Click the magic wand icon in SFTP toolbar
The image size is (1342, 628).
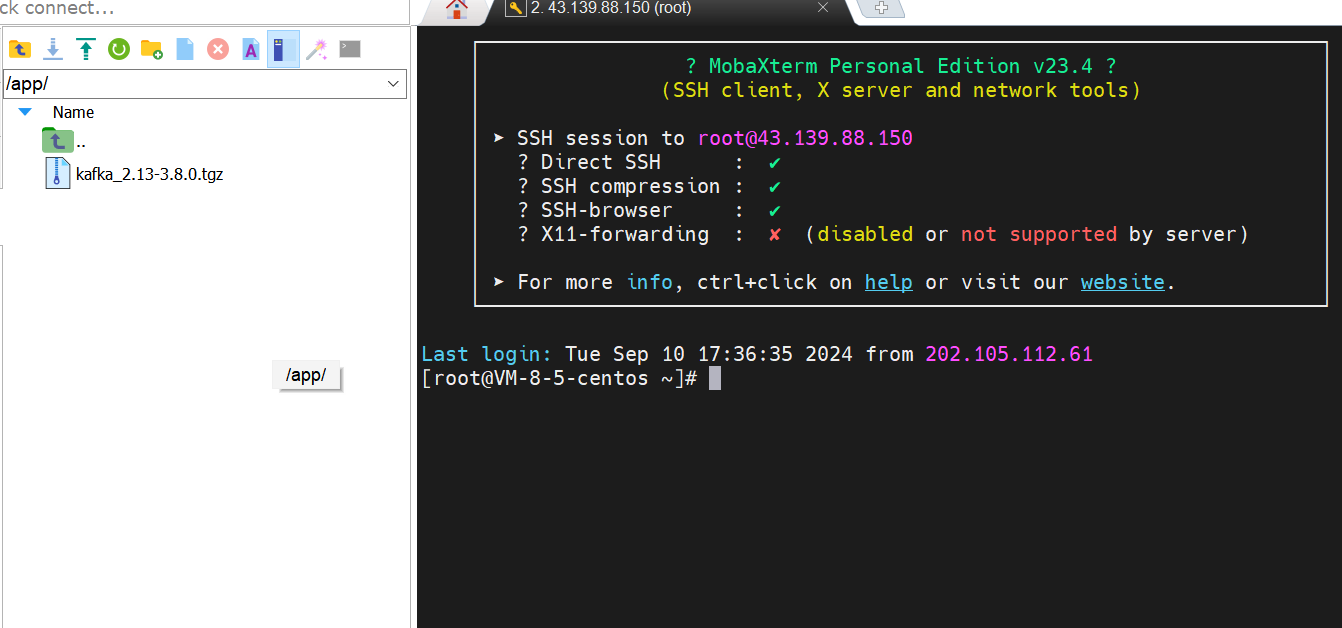point(316,49)
